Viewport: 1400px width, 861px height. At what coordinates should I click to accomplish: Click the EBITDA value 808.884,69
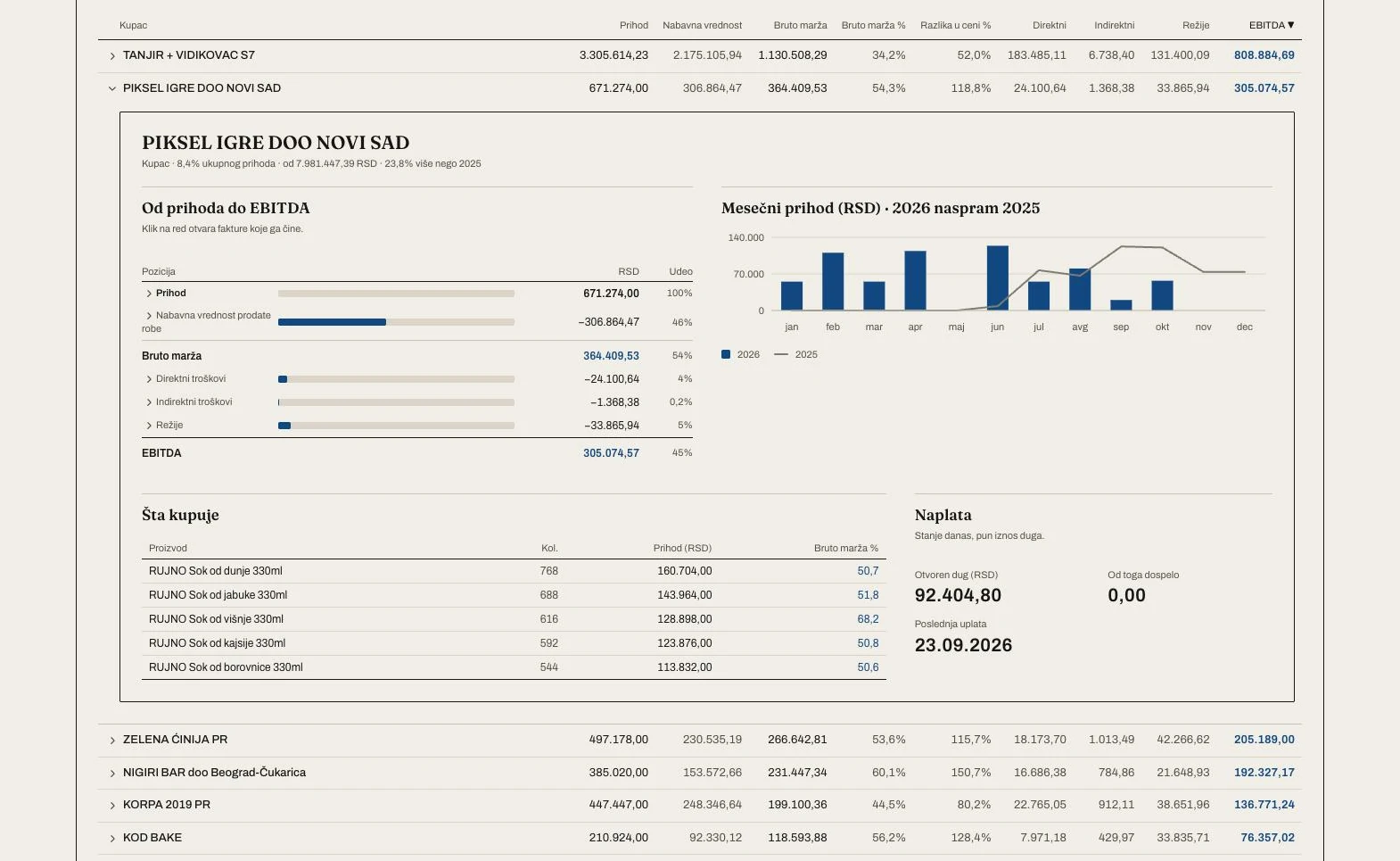pyautogui.click(x=1264, y=55)
